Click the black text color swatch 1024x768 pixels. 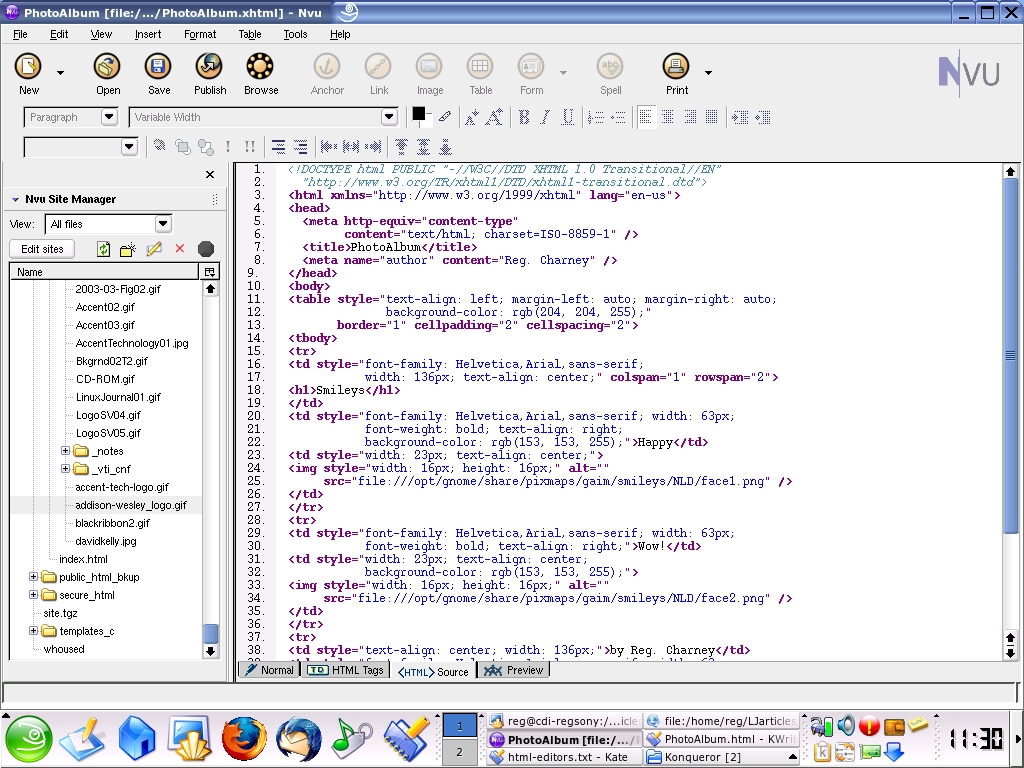(x=419, y=114)
